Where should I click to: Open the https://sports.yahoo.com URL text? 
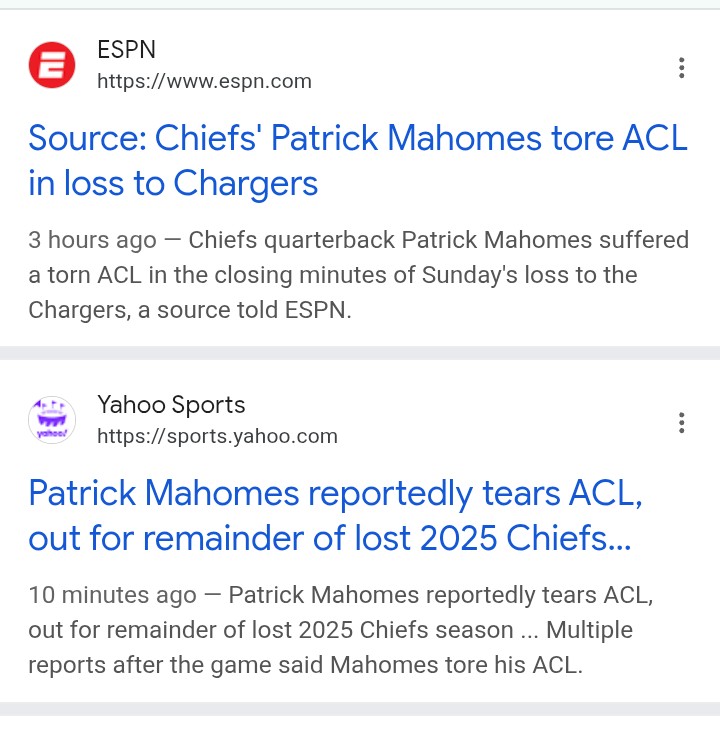point(217,436)
